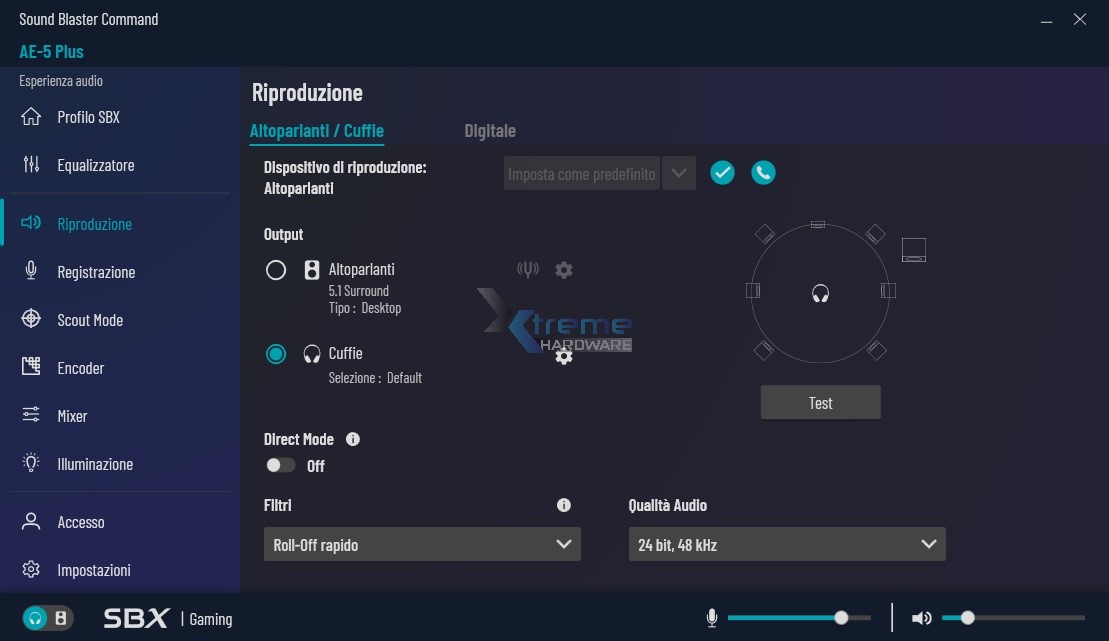
Task: Open the 24 bit, 48 kHz quality dropdown
Action: click(786, 545)
